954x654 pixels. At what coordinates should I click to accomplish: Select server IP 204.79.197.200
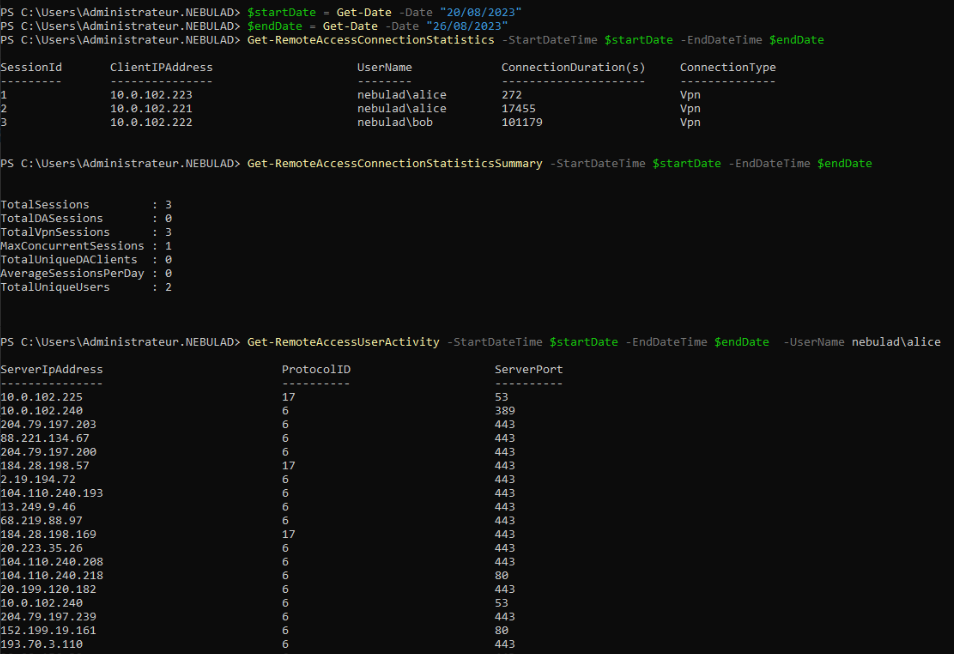click(x=48, y=452)
